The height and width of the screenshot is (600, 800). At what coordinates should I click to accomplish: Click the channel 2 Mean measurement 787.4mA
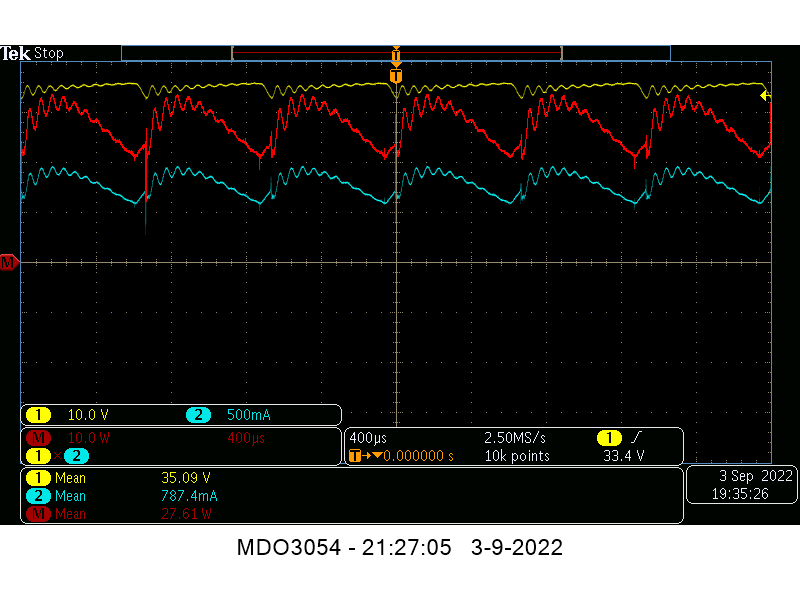tap(189, 496)
